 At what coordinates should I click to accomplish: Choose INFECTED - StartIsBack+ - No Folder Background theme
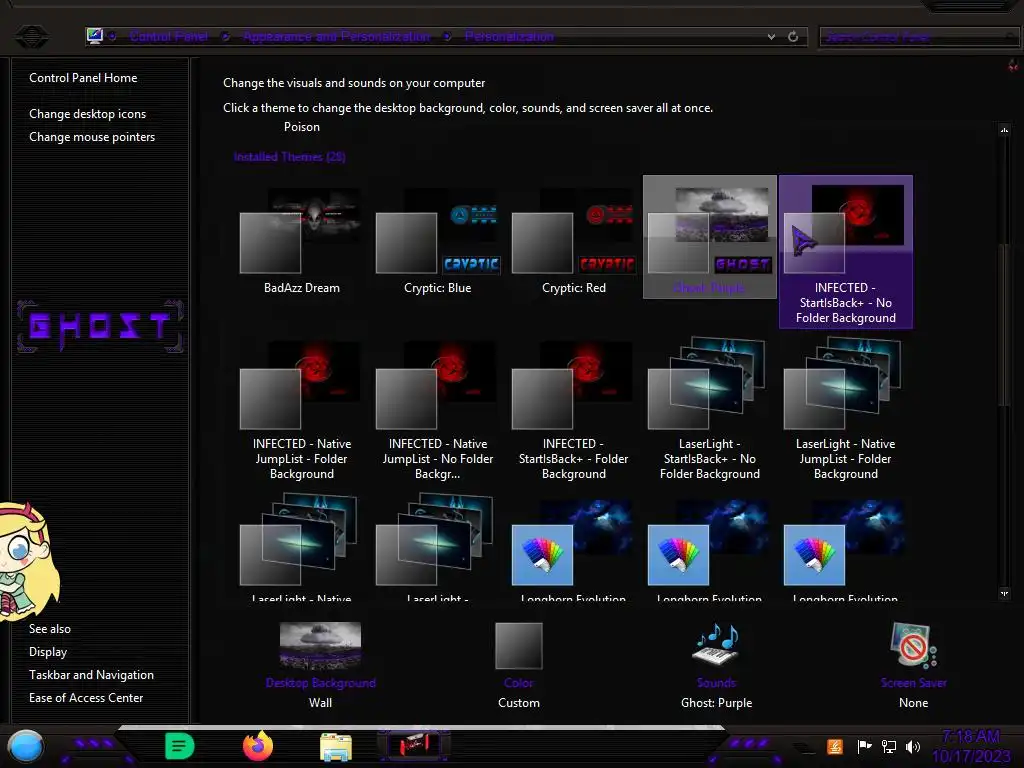point(846,251)
